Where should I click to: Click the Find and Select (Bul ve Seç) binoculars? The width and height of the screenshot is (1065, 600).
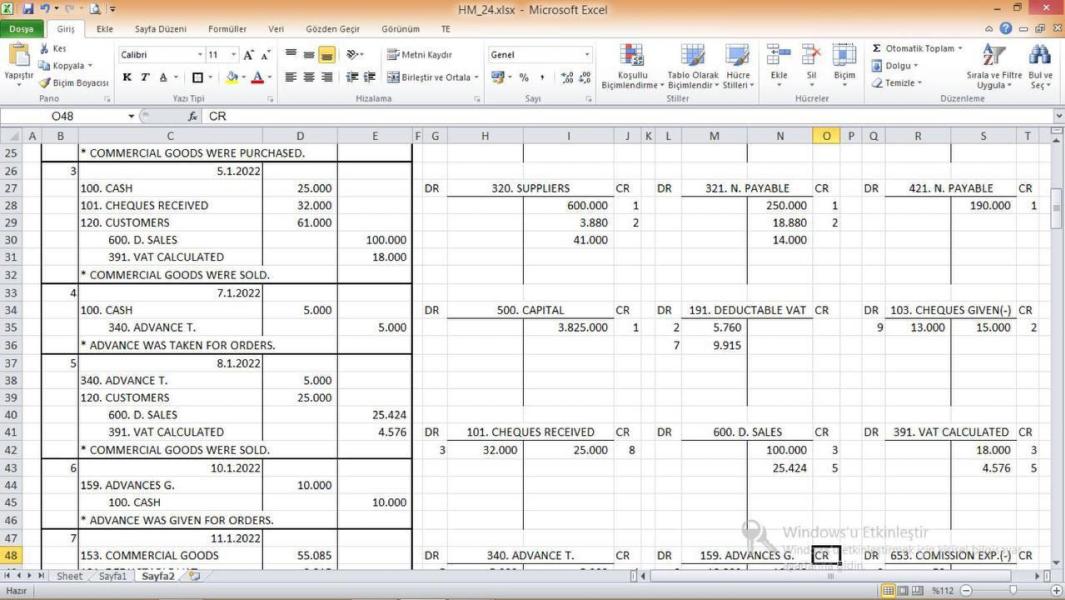1040,66
